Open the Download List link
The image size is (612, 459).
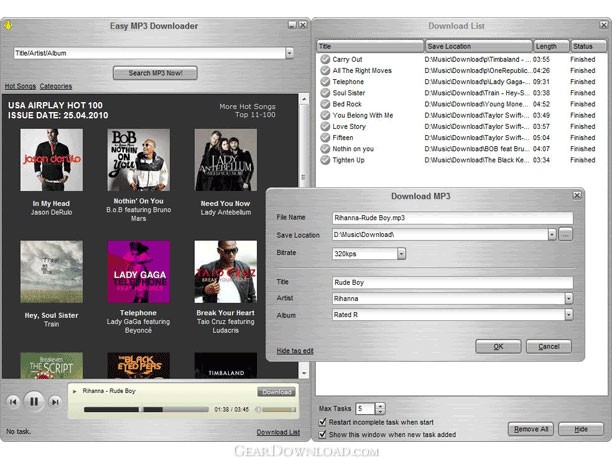278,432
